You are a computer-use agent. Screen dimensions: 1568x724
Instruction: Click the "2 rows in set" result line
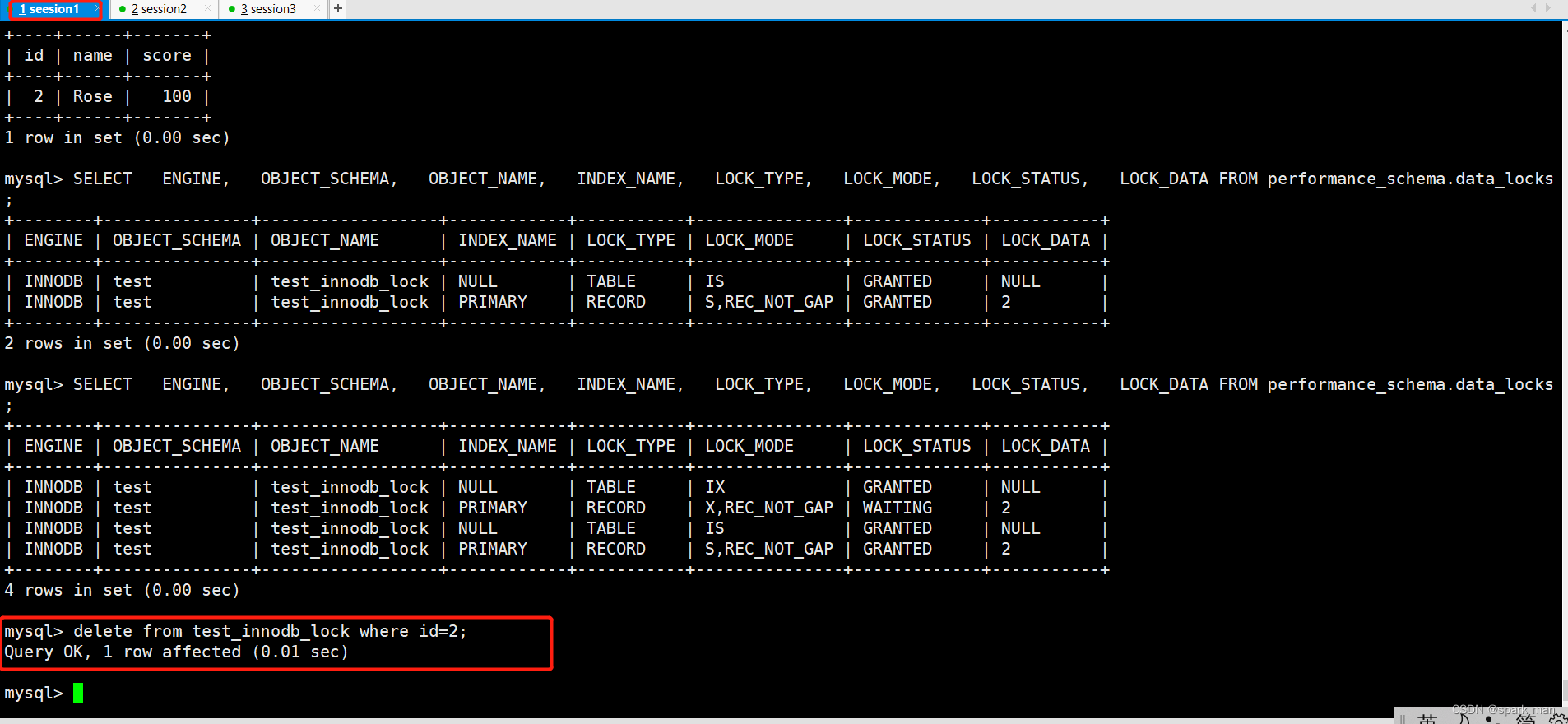coord(122,343)
